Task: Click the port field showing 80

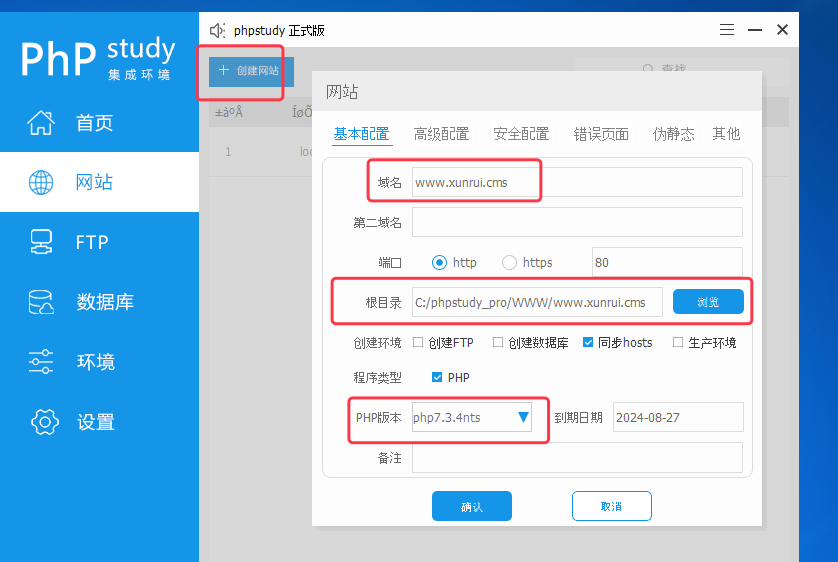Action: click(667, 262)
